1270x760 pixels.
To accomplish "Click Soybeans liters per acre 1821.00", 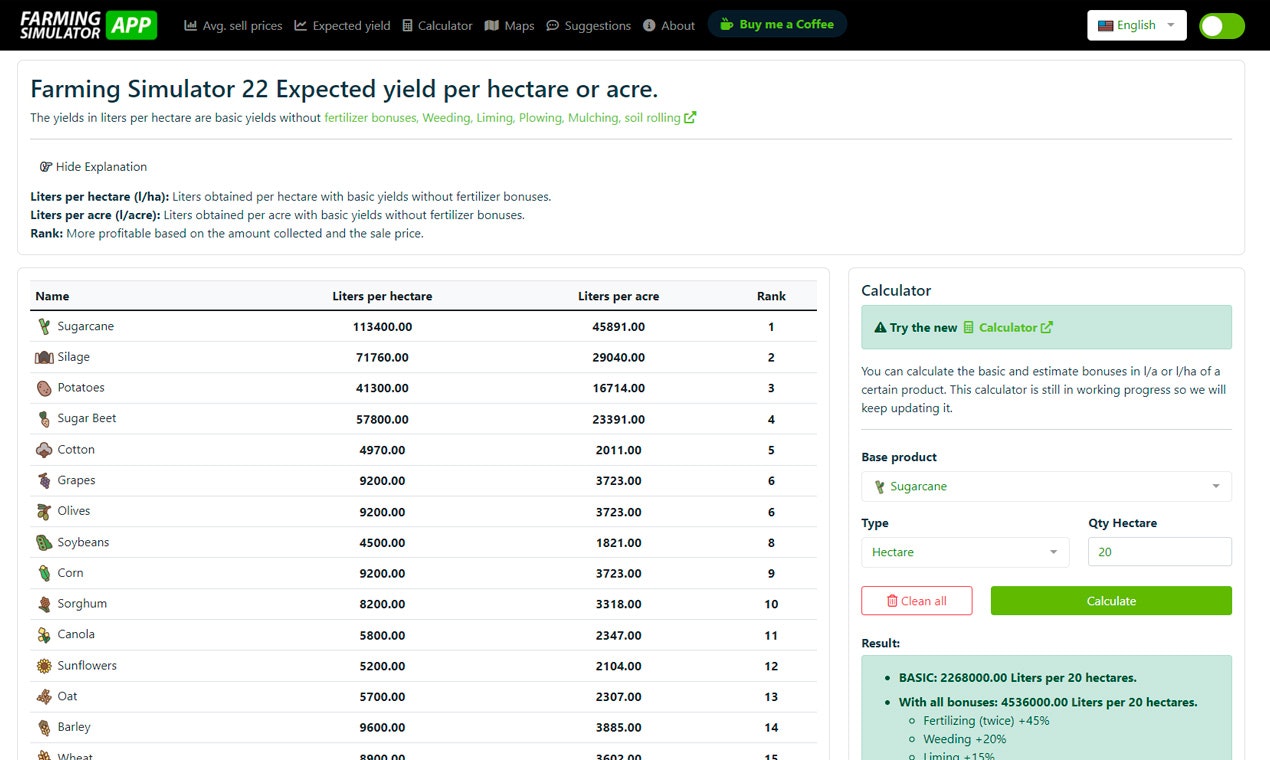I will tap(618, 542).
